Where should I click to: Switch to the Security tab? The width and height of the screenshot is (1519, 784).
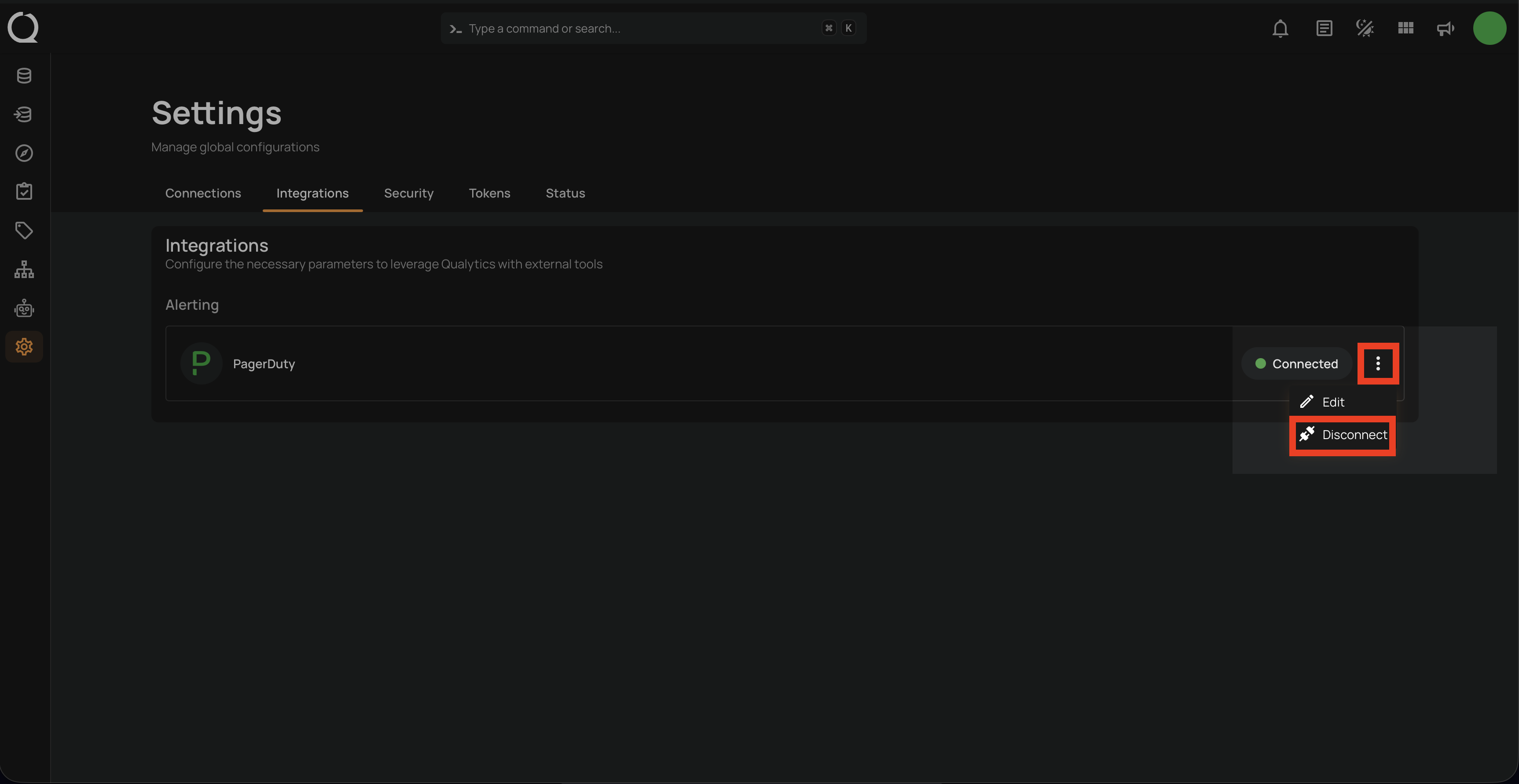pyautogui.click(x=408, y=193)
